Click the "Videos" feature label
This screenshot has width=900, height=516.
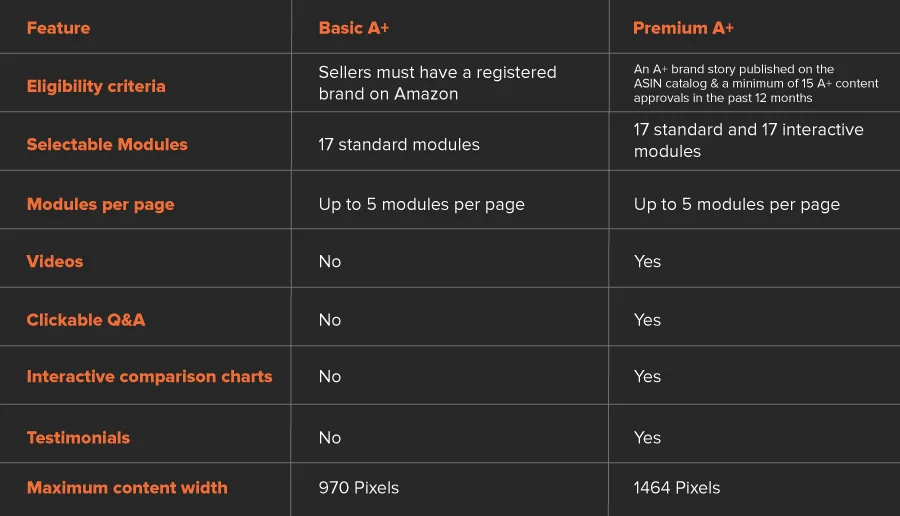55,261
